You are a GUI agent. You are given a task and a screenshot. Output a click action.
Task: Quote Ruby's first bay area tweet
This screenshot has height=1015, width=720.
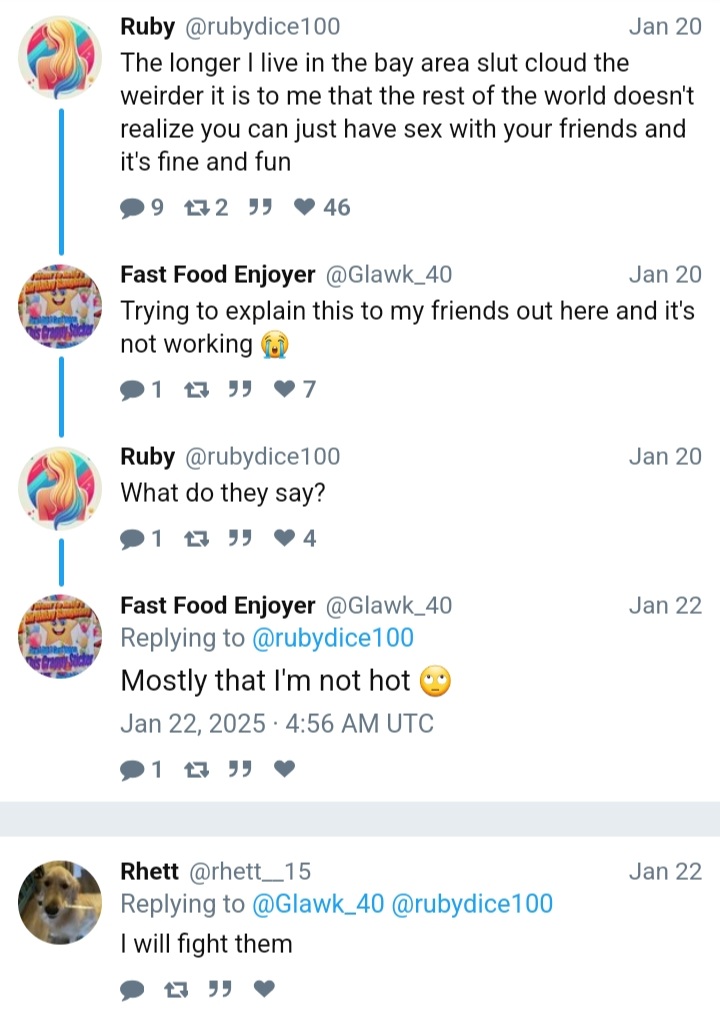pyautogui.click(x=260, y=208)
